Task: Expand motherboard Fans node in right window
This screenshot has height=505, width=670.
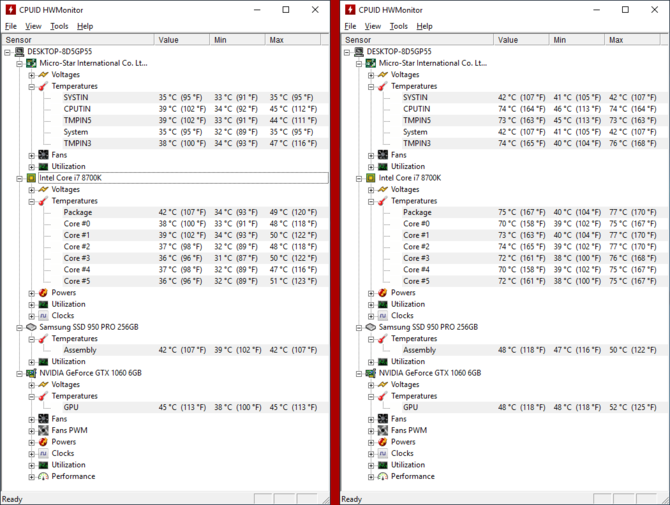Action: tap(371, 156)
